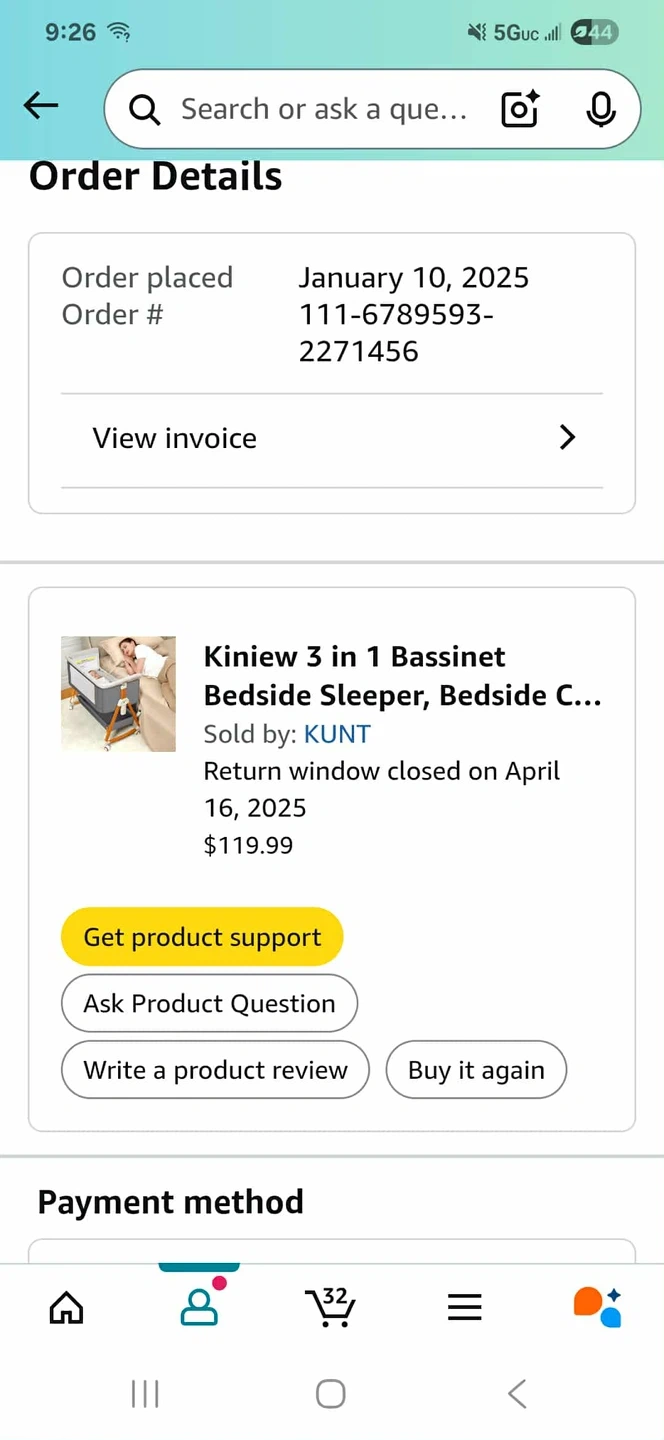
Task: Tap the microphone voice search icon
Action: click(x=600, y=109)
